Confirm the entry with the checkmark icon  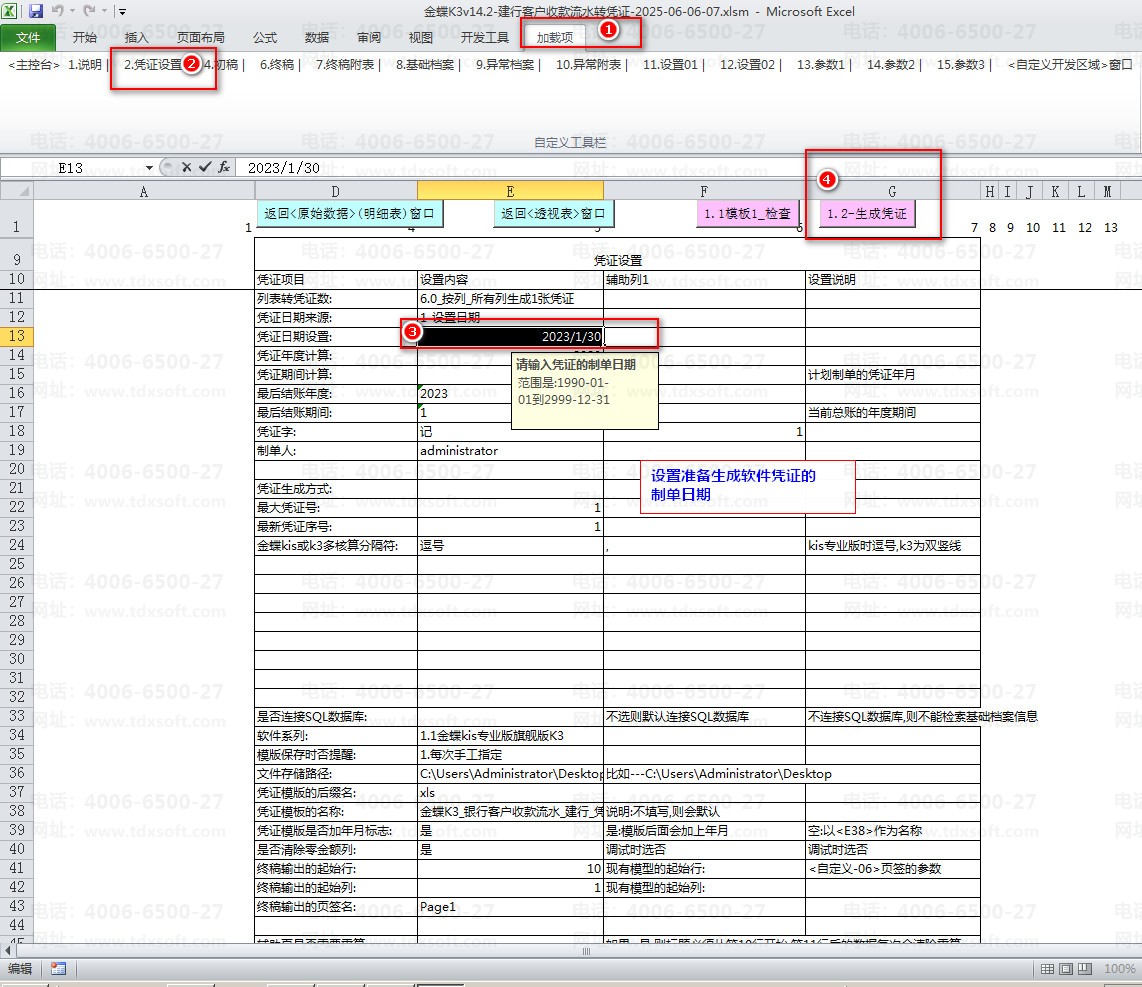tap(205, 168)
